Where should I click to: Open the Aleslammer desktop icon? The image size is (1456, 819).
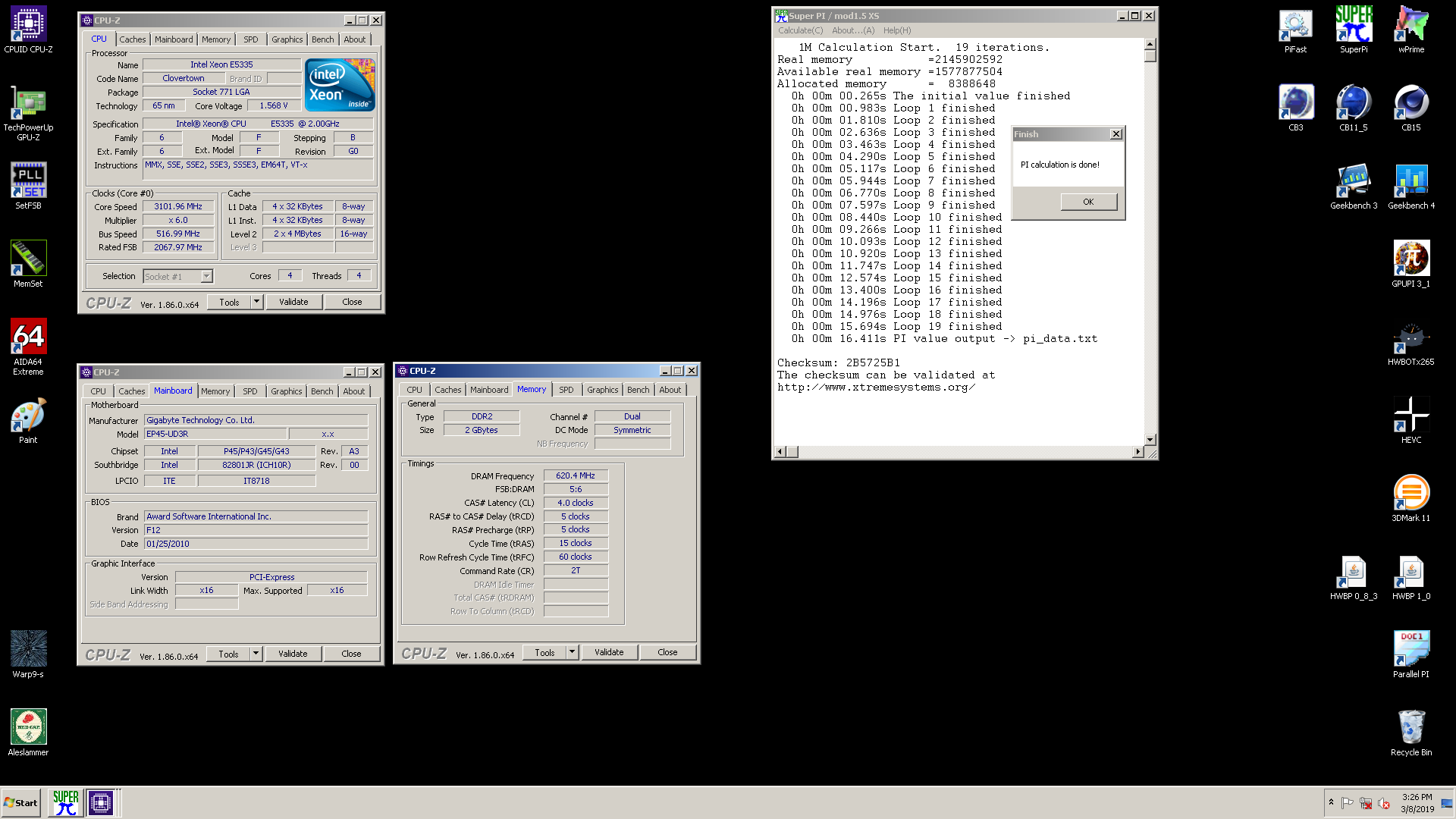(28, 733)
